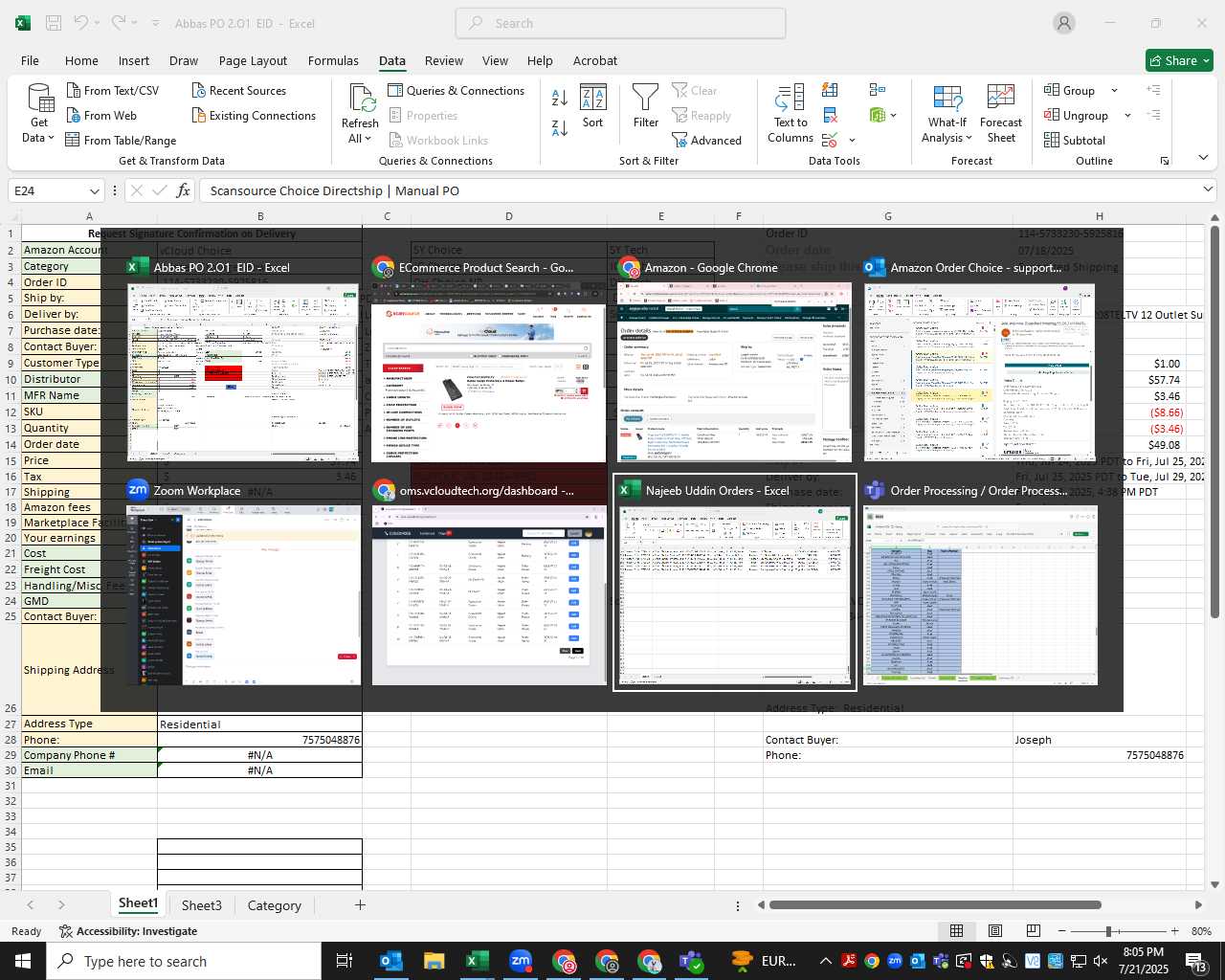Select the Category worksheet tab

274,904
